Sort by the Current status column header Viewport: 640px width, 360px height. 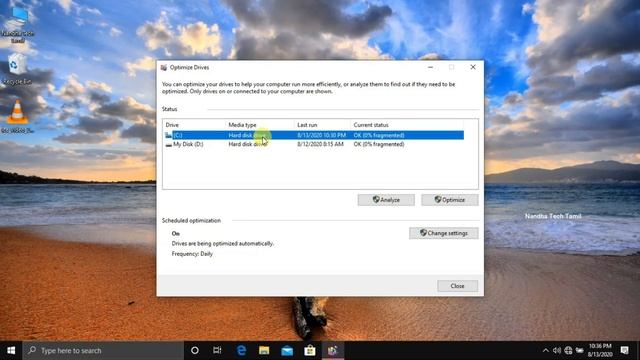point(407,124)
